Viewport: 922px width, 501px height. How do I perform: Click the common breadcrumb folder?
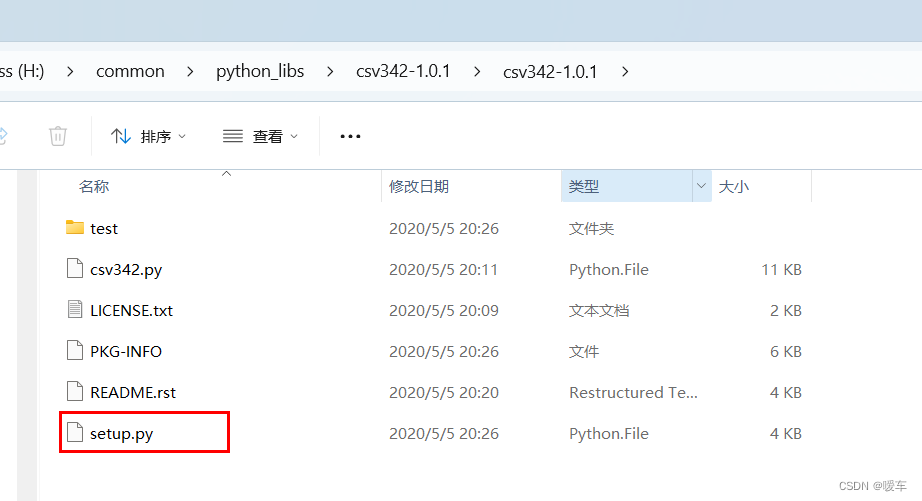pyautogui.click(x=131, y=71)
